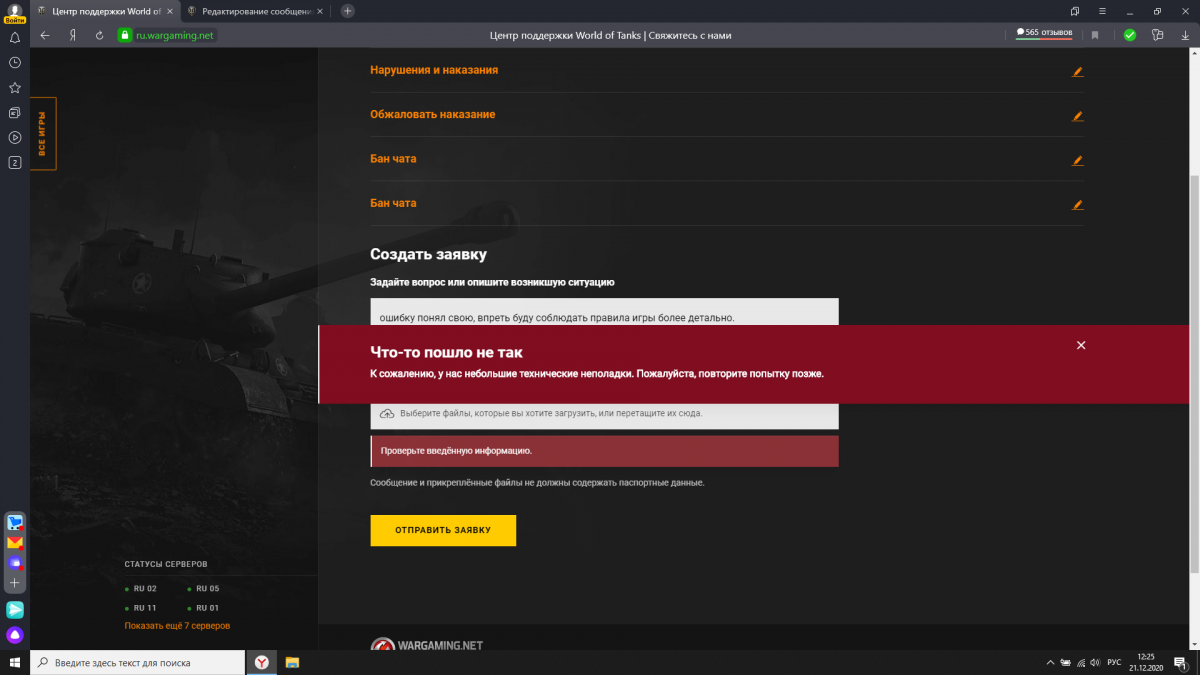Click into the question description text field

point(604,313)
